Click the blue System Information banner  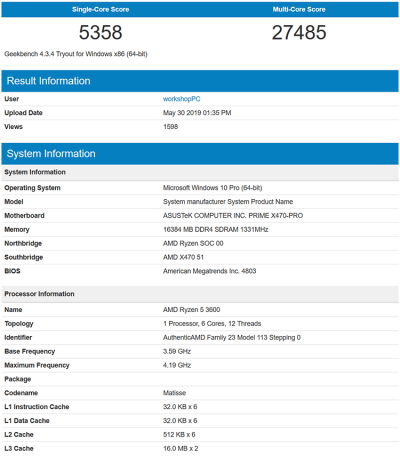point(200,154)
